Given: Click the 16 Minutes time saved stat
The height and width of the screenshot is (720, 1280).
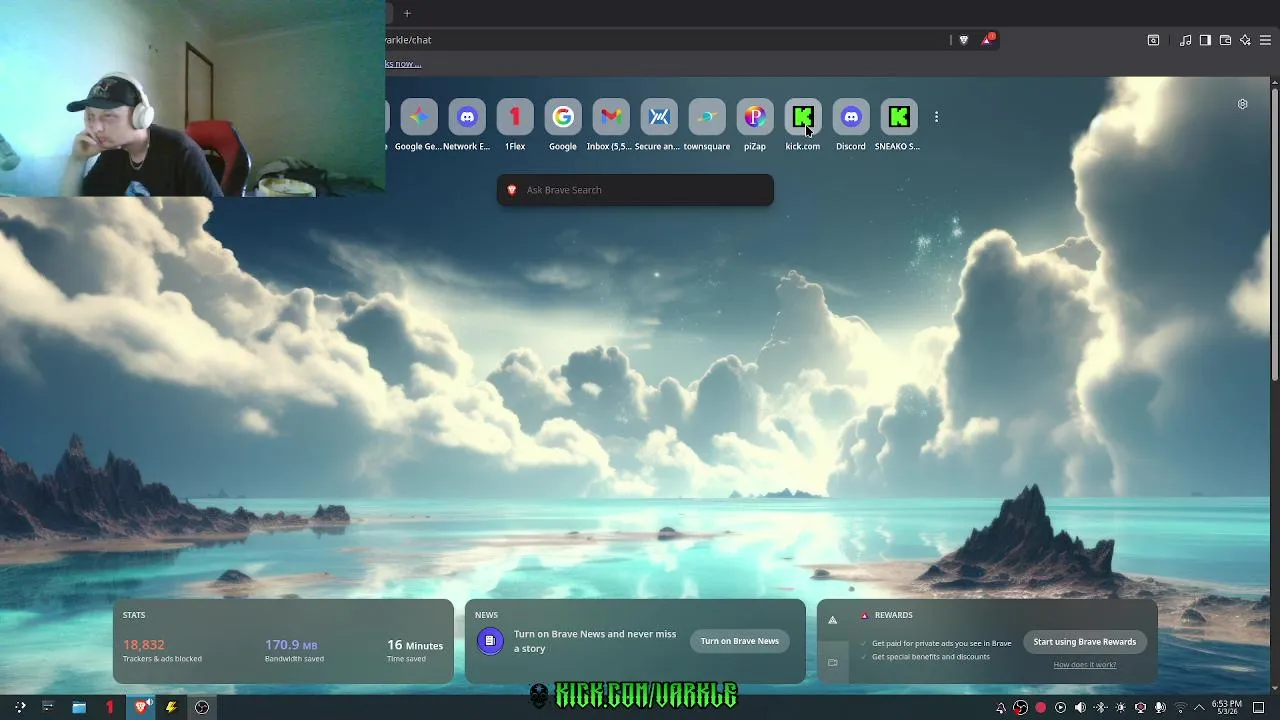Looking at the screenshot, I should click(x=415, y=650).
